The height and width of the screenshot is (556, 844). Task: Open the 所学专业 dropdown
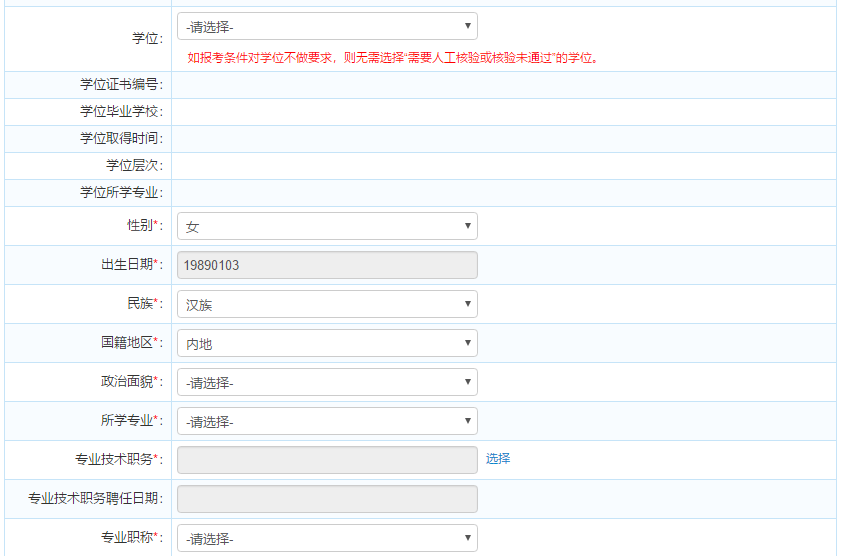(327, 422)
